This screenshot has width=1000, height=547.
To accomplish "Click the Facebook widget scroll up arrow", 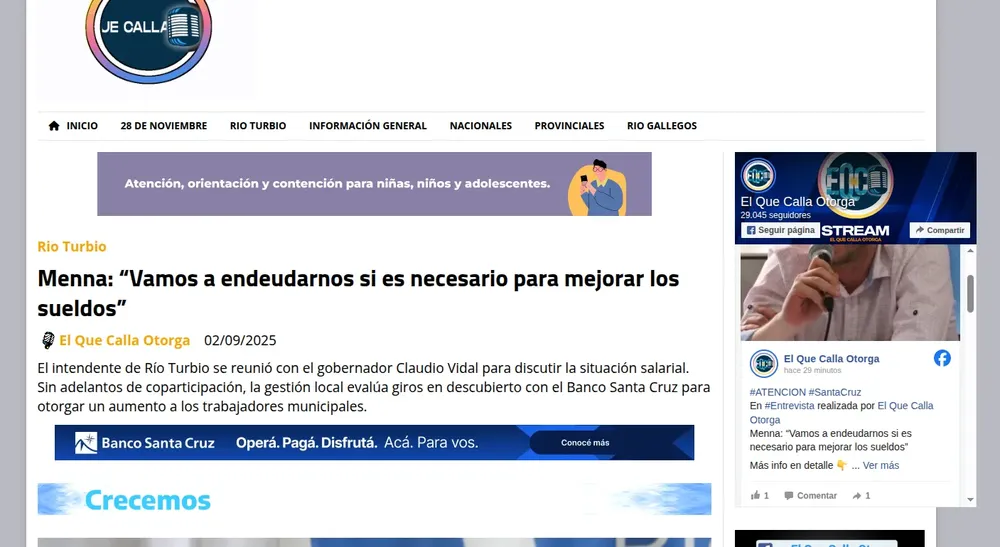I will [971, 251].
